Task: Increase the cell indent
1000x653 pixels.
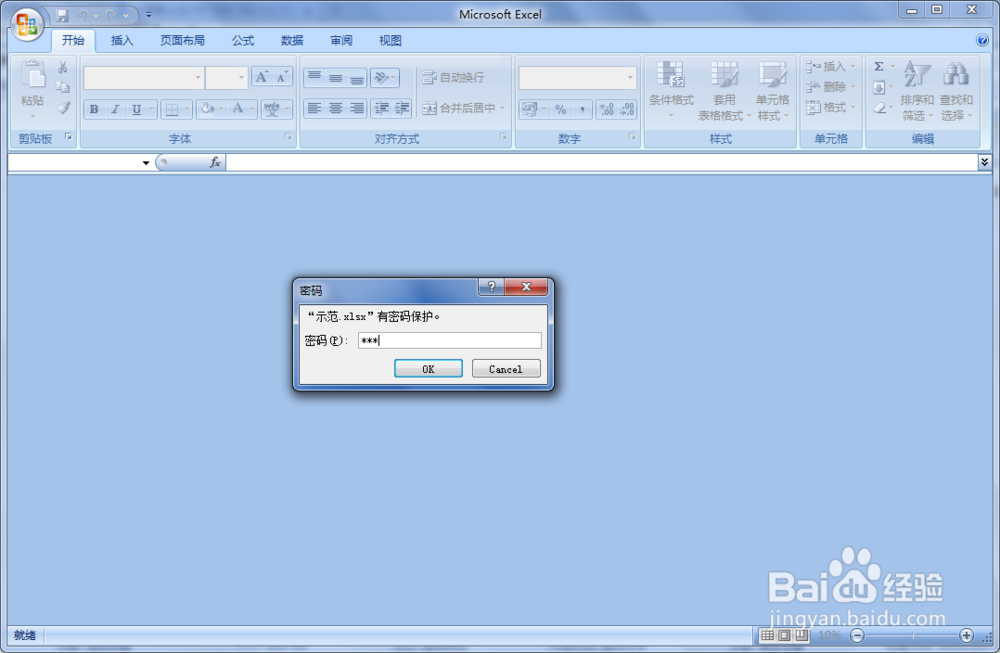Action: coord(402,108)
